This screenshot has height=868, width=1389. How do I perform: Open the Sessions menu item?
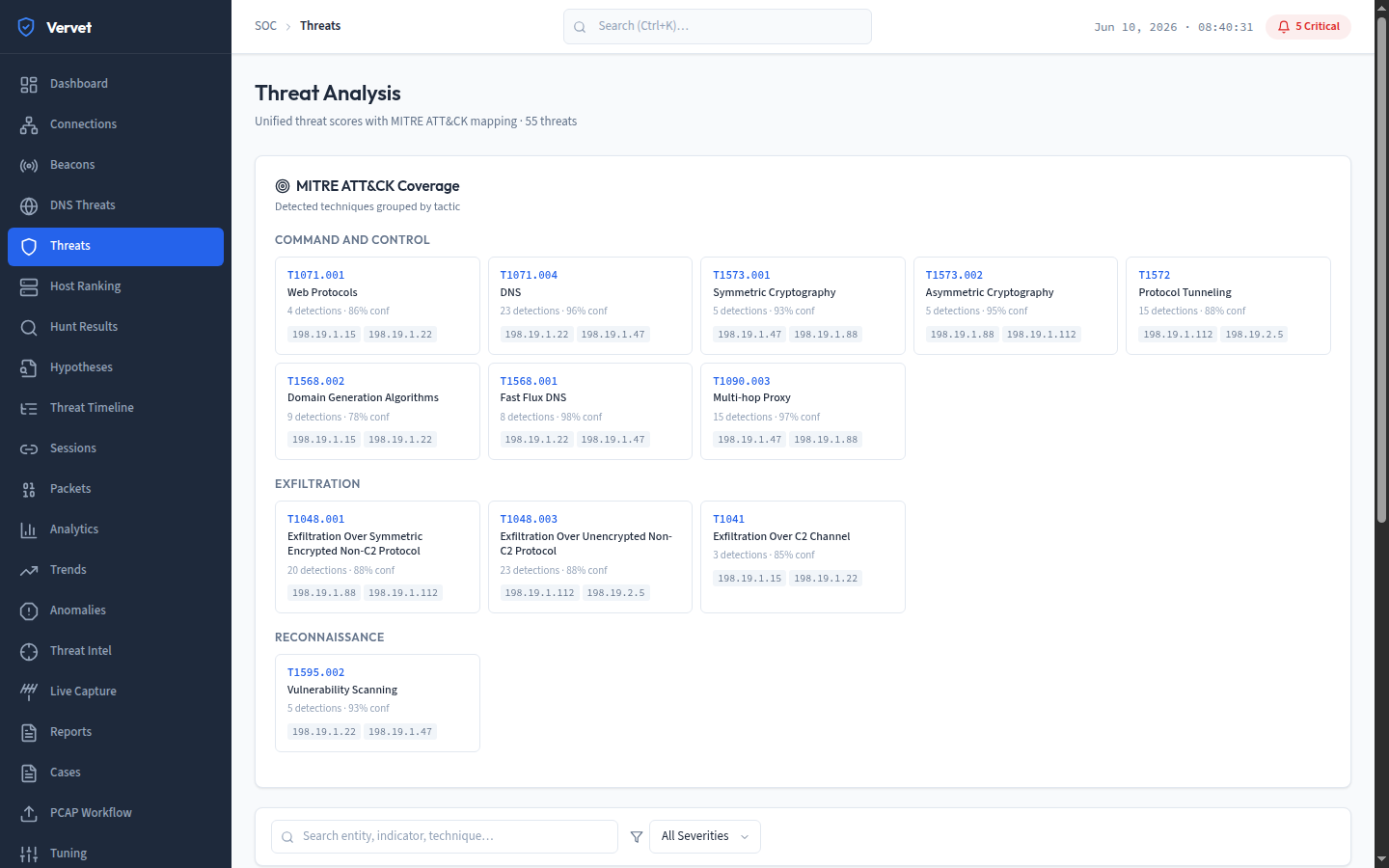[x=116, y=448]
